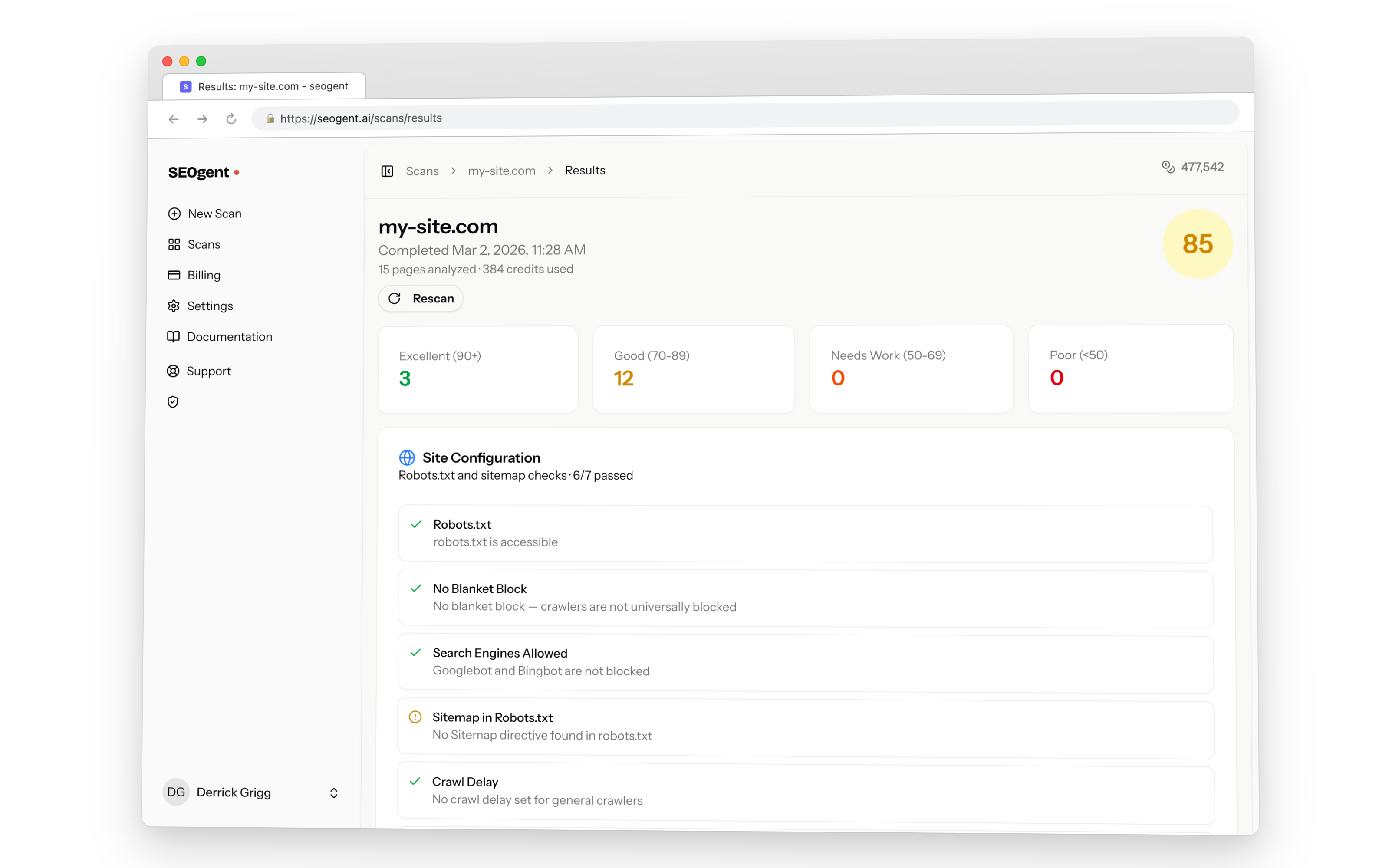Screen dimensions: 1389x868
Task: Click the browser forward arrow
Action: coord(202,119)
